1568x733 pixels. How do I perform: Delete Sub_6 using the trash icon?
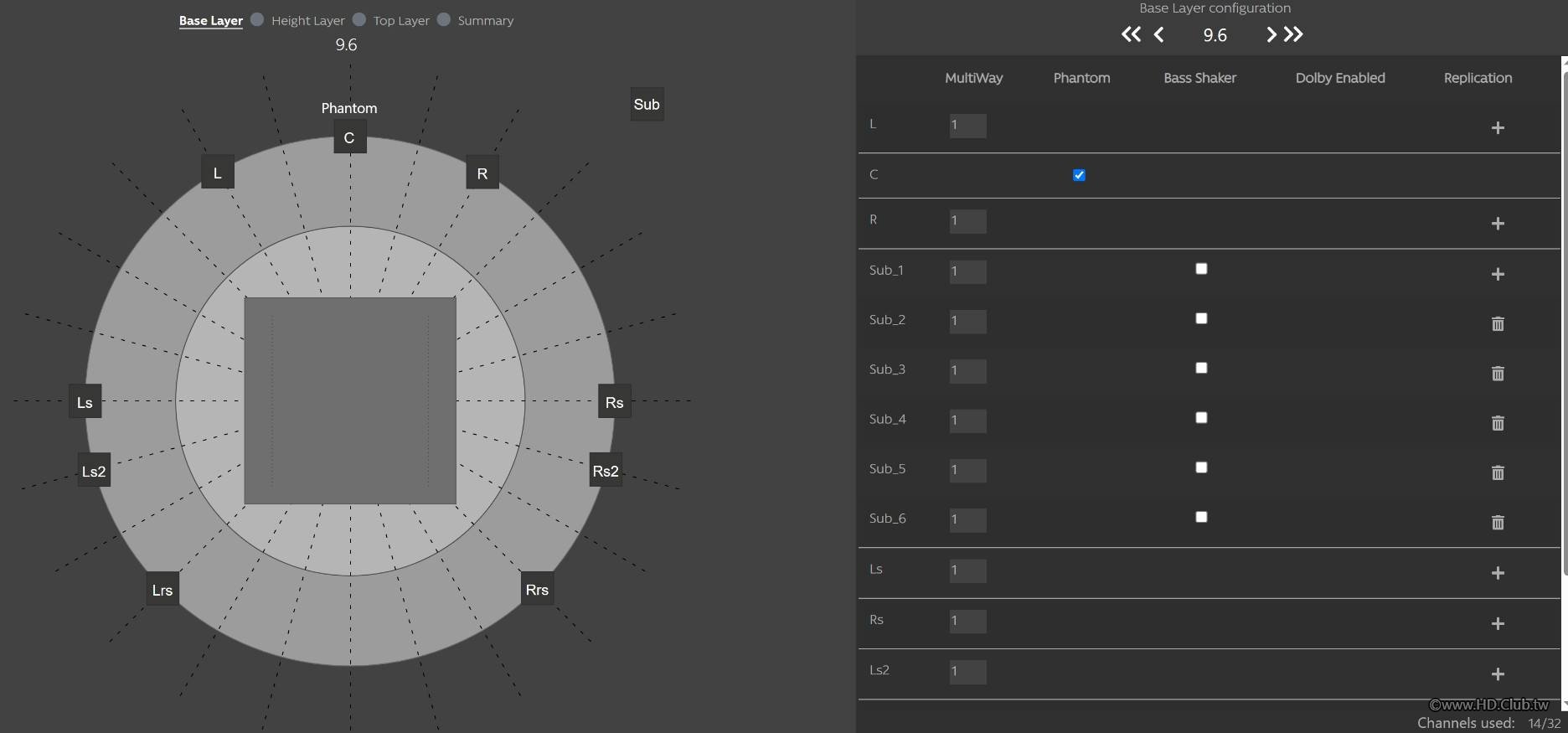[x=1498, y=522]
